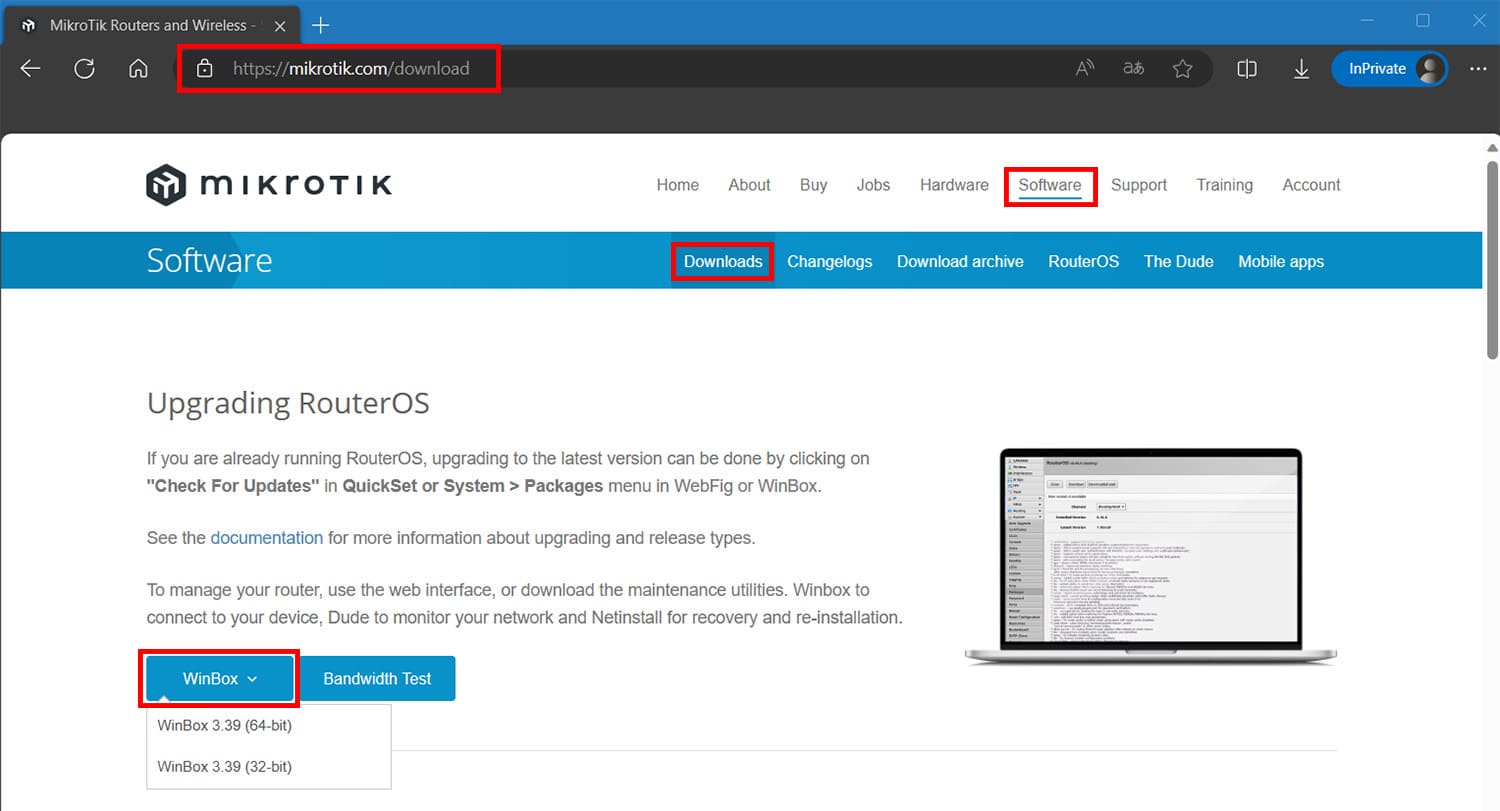Viewport: 1500px width, 811px height.
Task: Toggle the split screen icon
Action: click(1247, 69)
